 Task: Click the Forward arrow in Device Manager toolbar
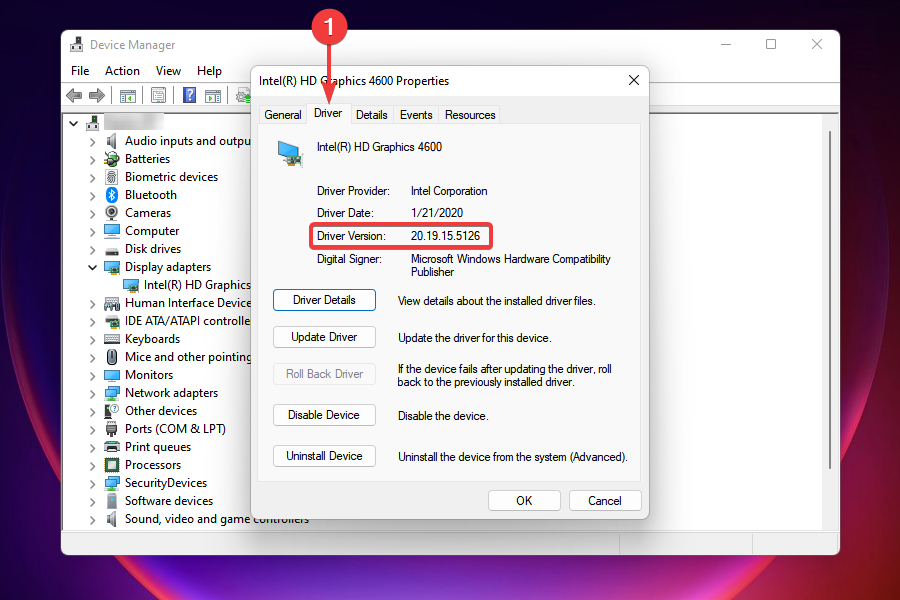[96, 95]
